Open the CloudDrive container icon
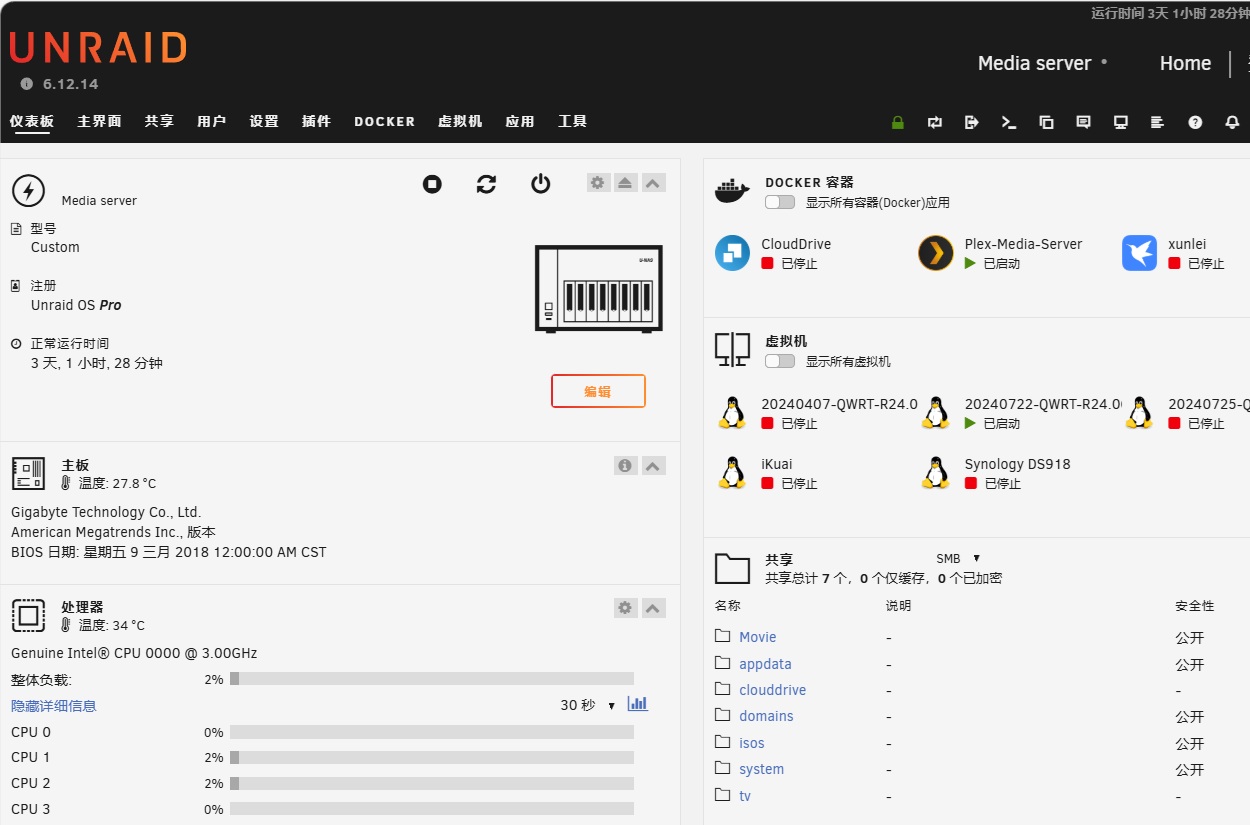The width and height of the screenshot is (1250, 825). pos(733,253)
